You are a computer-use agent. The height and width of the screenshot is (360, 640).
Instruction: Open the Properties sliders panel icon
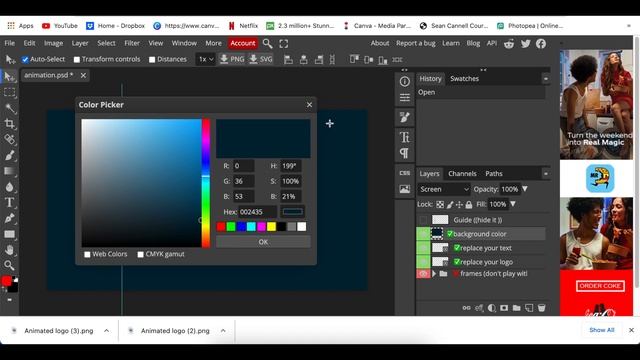(404, 98)
